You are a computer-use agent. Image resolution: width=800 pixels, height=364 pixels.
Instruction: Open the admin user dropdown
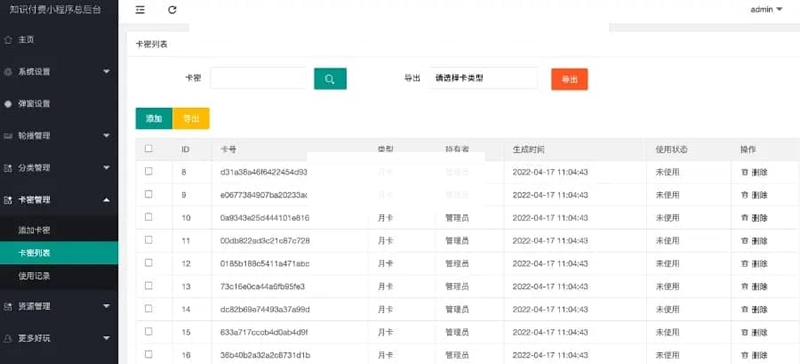(x=766, y=9)
